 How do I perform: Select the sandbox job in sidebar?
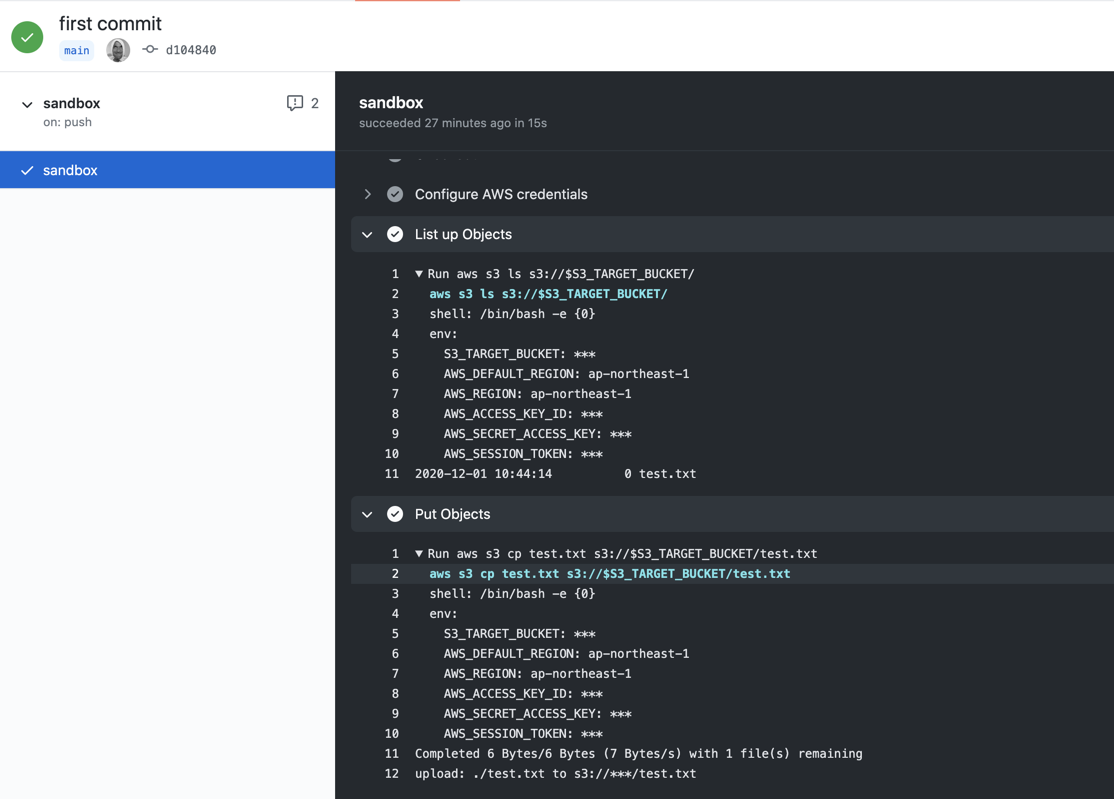point(168,170)
